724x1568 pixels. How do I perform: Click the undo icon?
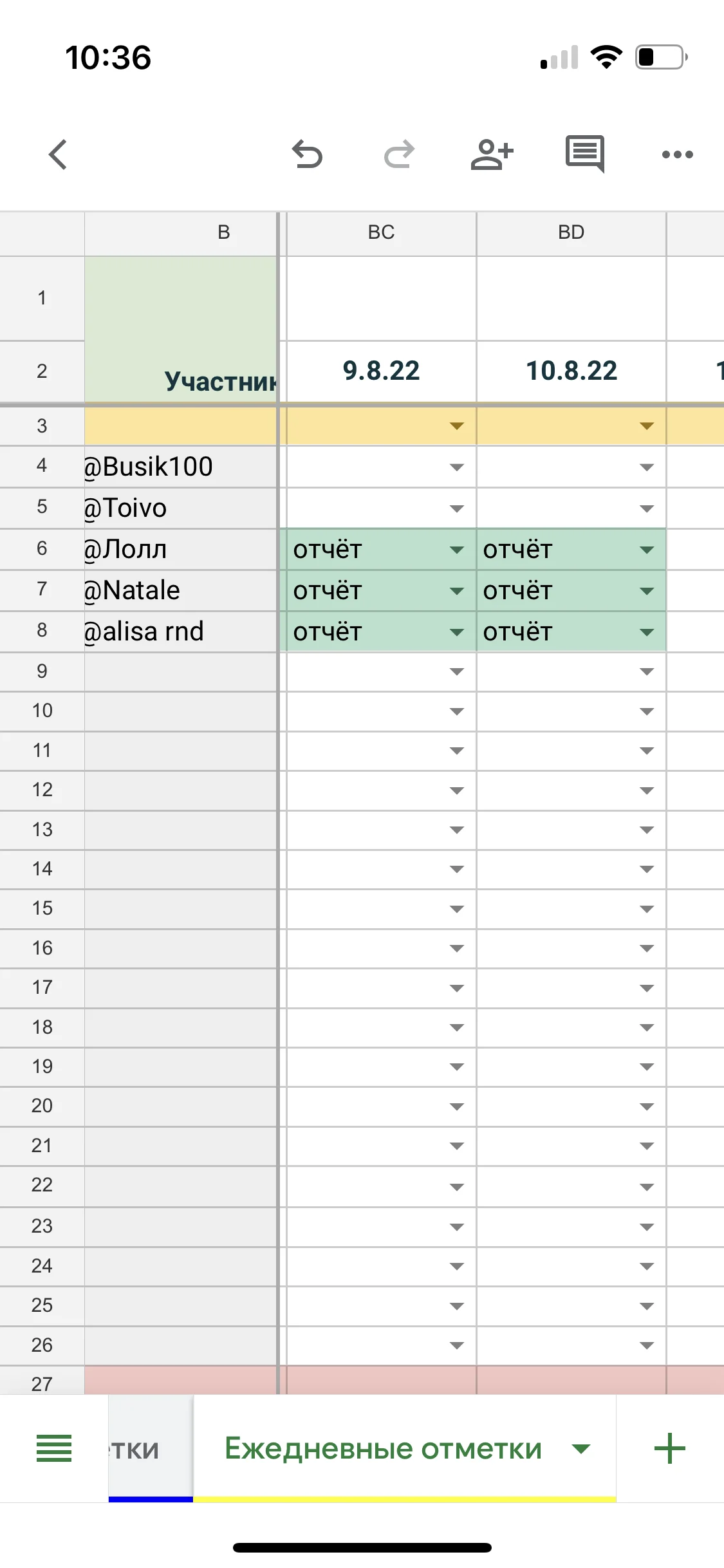click(307, 154)
